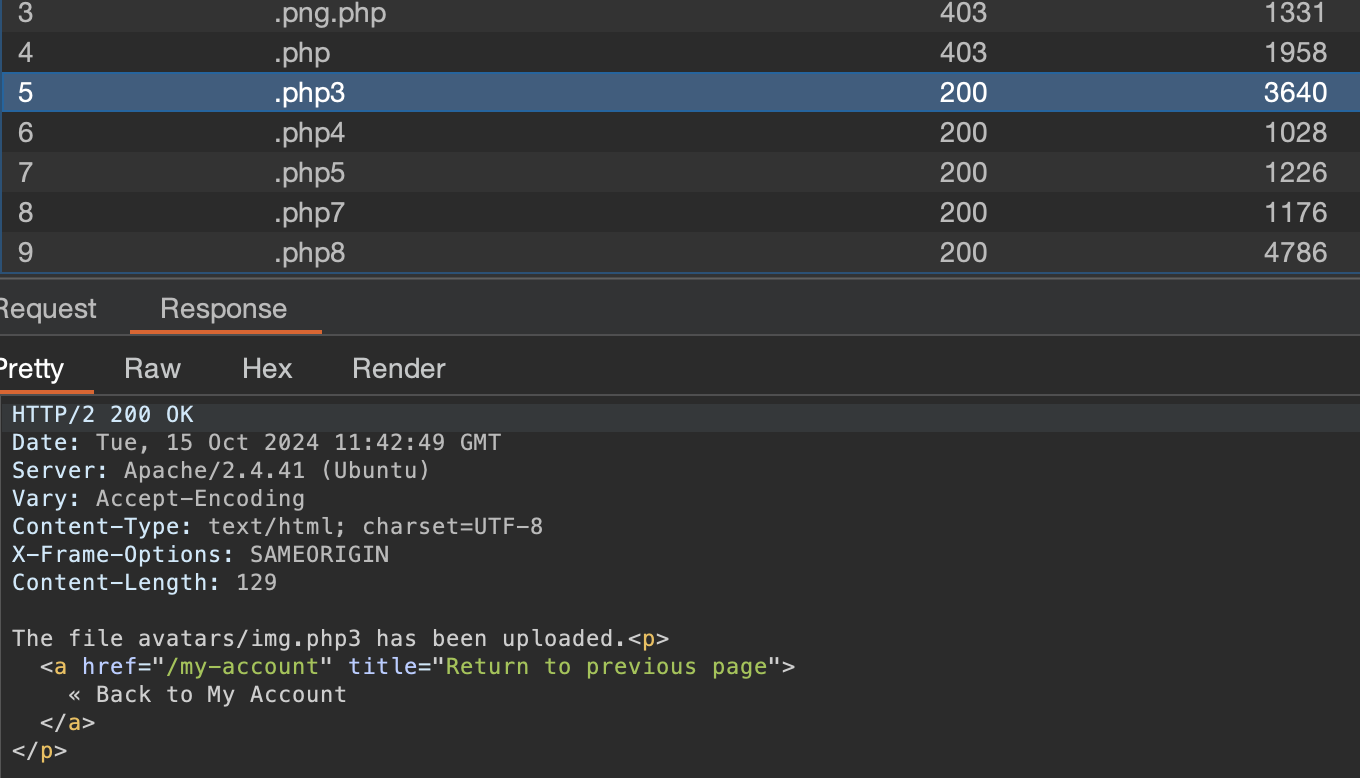
Task: Click the HTTP/2 200 OK status line
Action: (103, 415)
